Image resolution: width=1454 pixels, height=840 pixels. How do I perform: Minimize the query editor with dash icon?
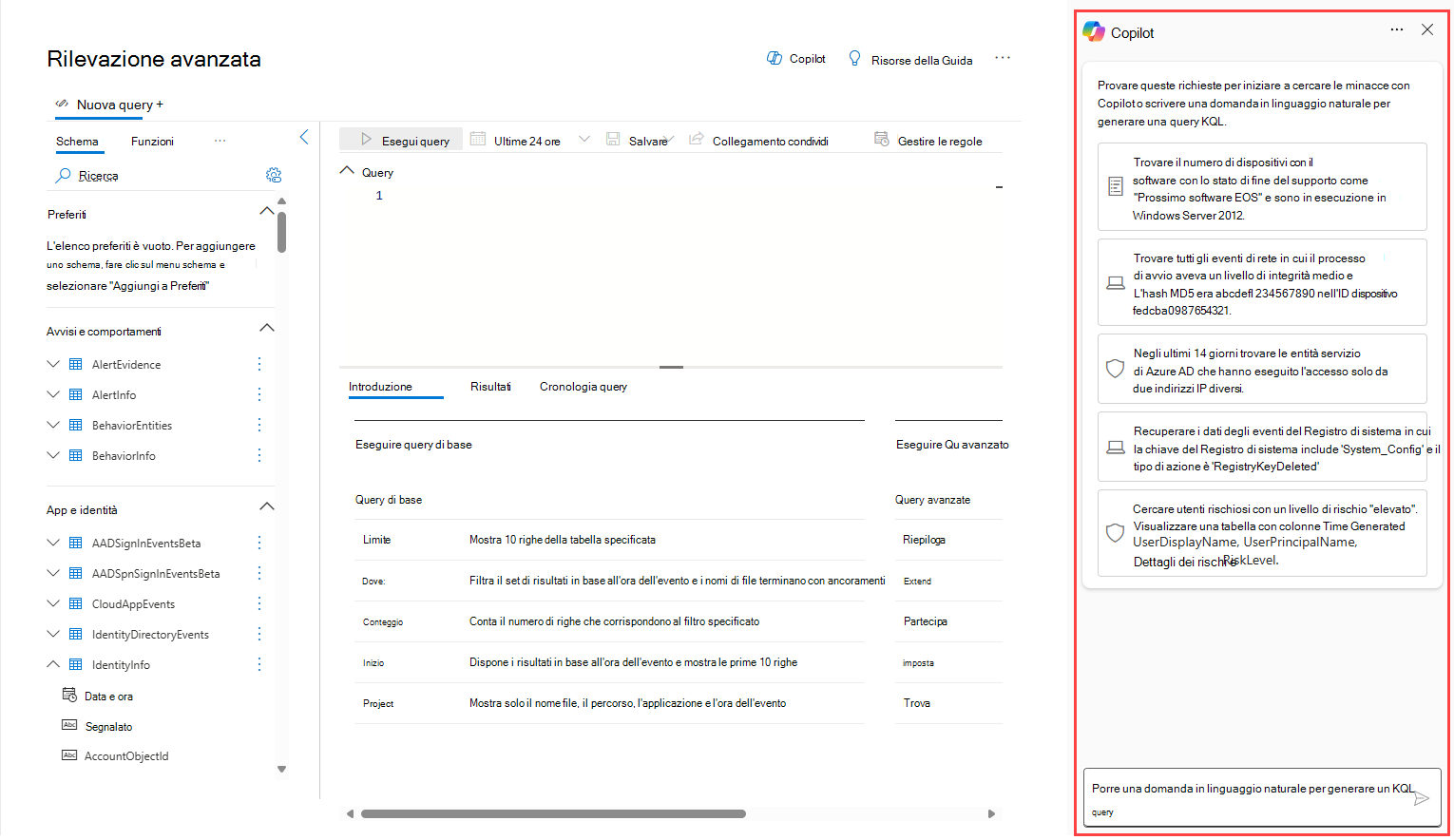pos(999,187)
